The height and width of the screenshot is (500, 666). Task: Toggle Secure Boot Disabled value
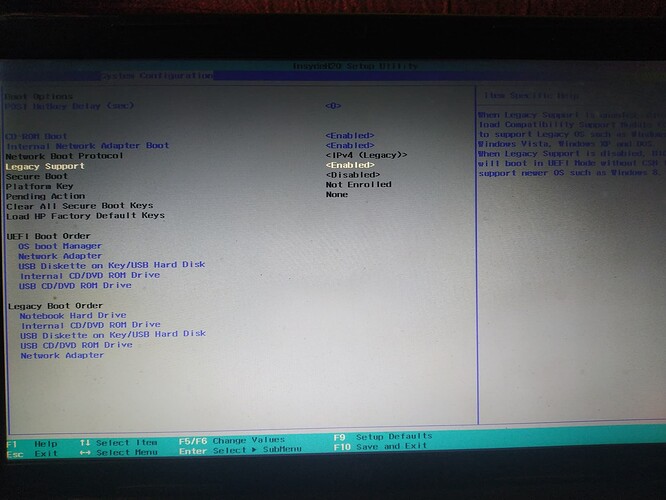(x=351, y=175)
